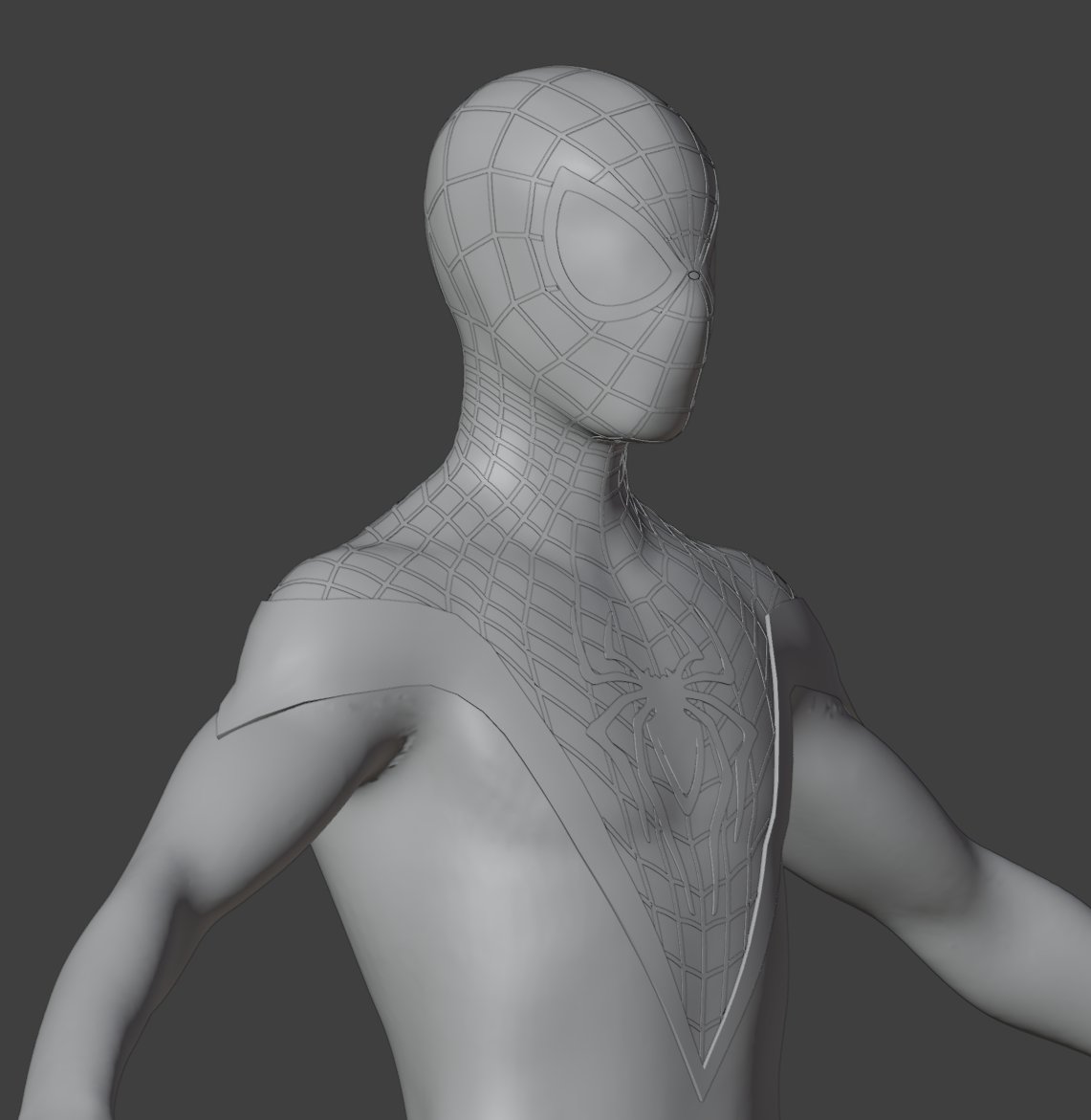Select the small origin circle beside the eye
Image resolution: width=1091 pixels, height=1120 pixels.
tap(692, 275)
